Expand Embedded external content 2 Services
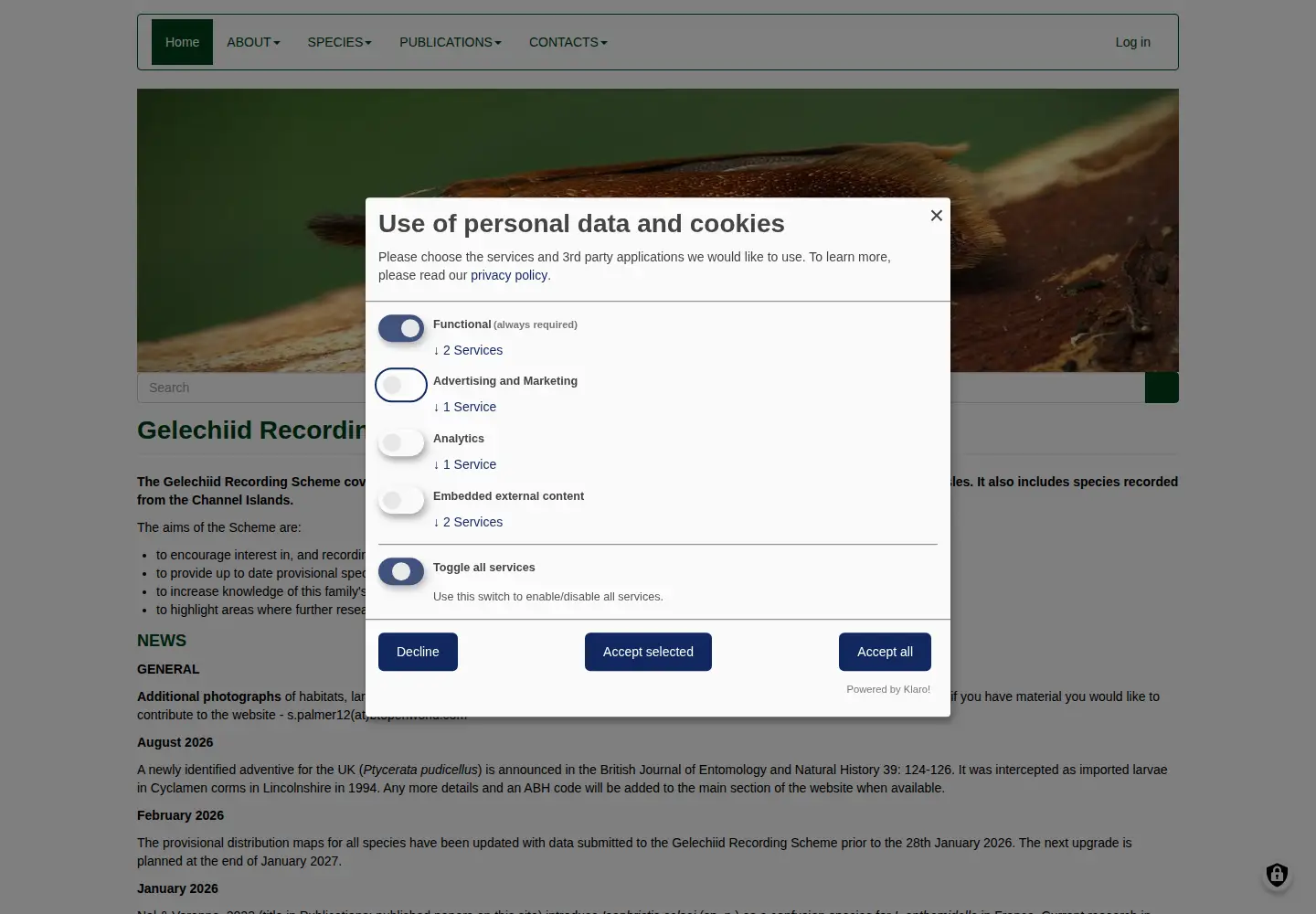 (x=468, y=522)
